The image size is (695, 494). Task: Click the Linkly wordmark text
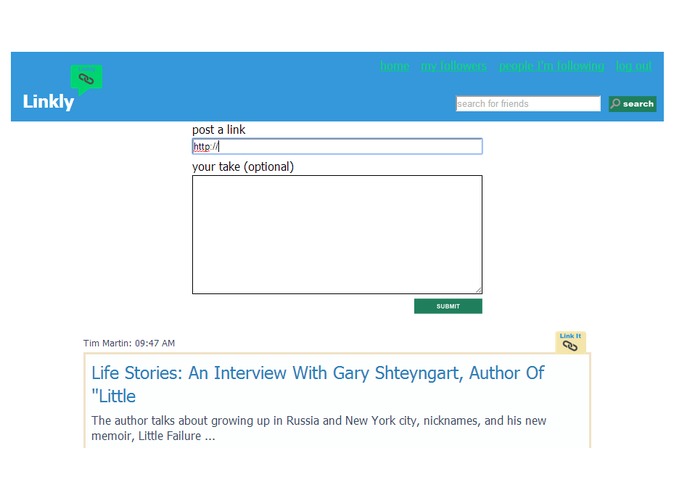click(48, 102)
